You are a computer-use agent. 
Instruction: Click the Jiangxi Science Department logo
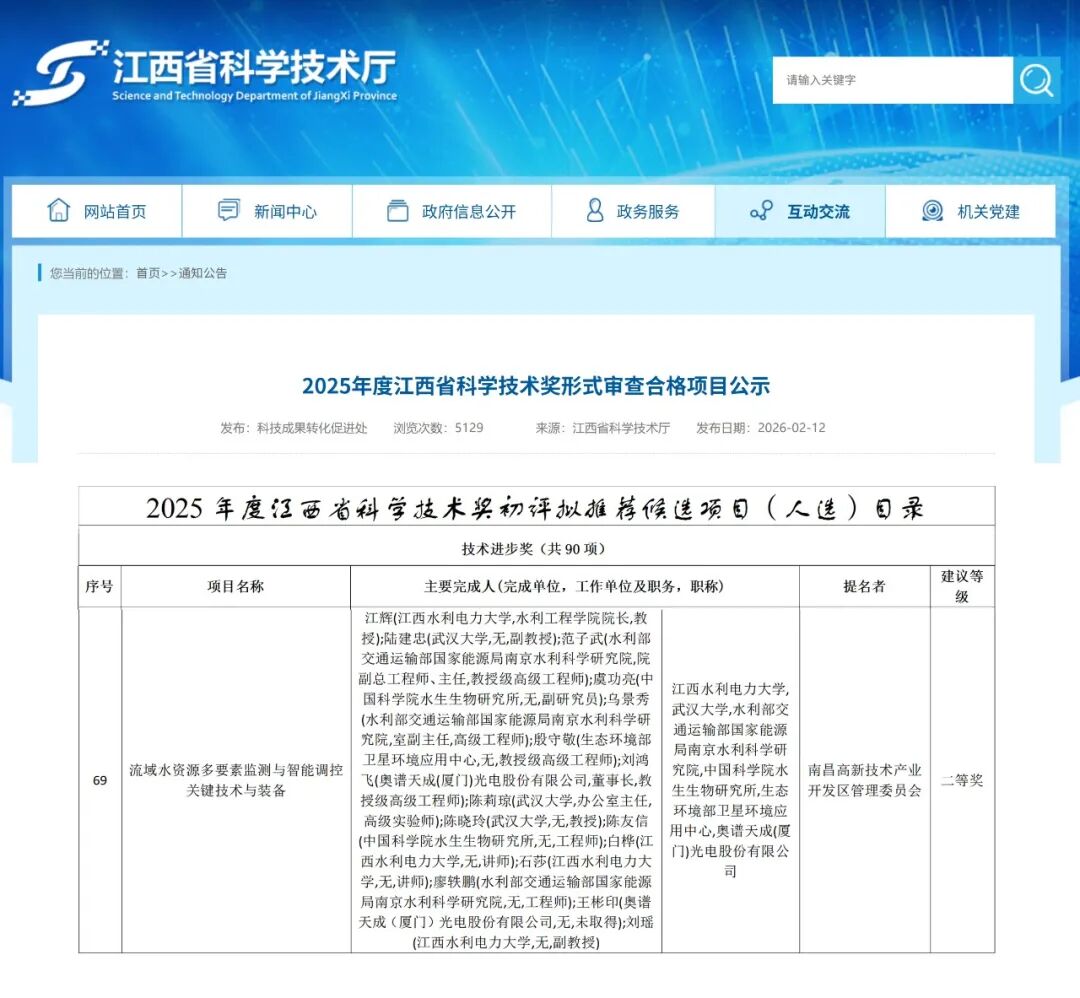pos(205,74)
